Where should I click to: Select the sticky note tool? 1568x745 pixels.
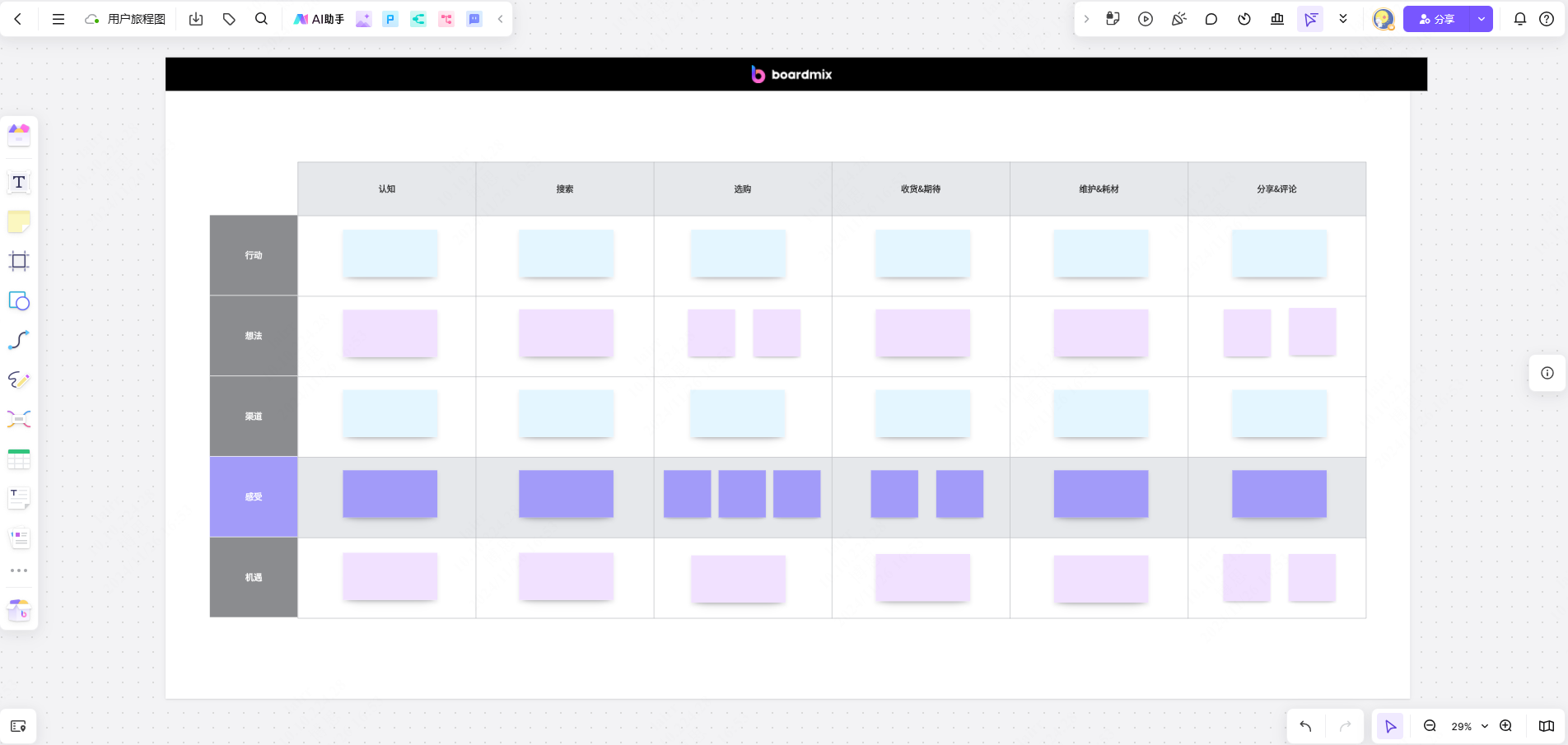click(x=19, y=221)
